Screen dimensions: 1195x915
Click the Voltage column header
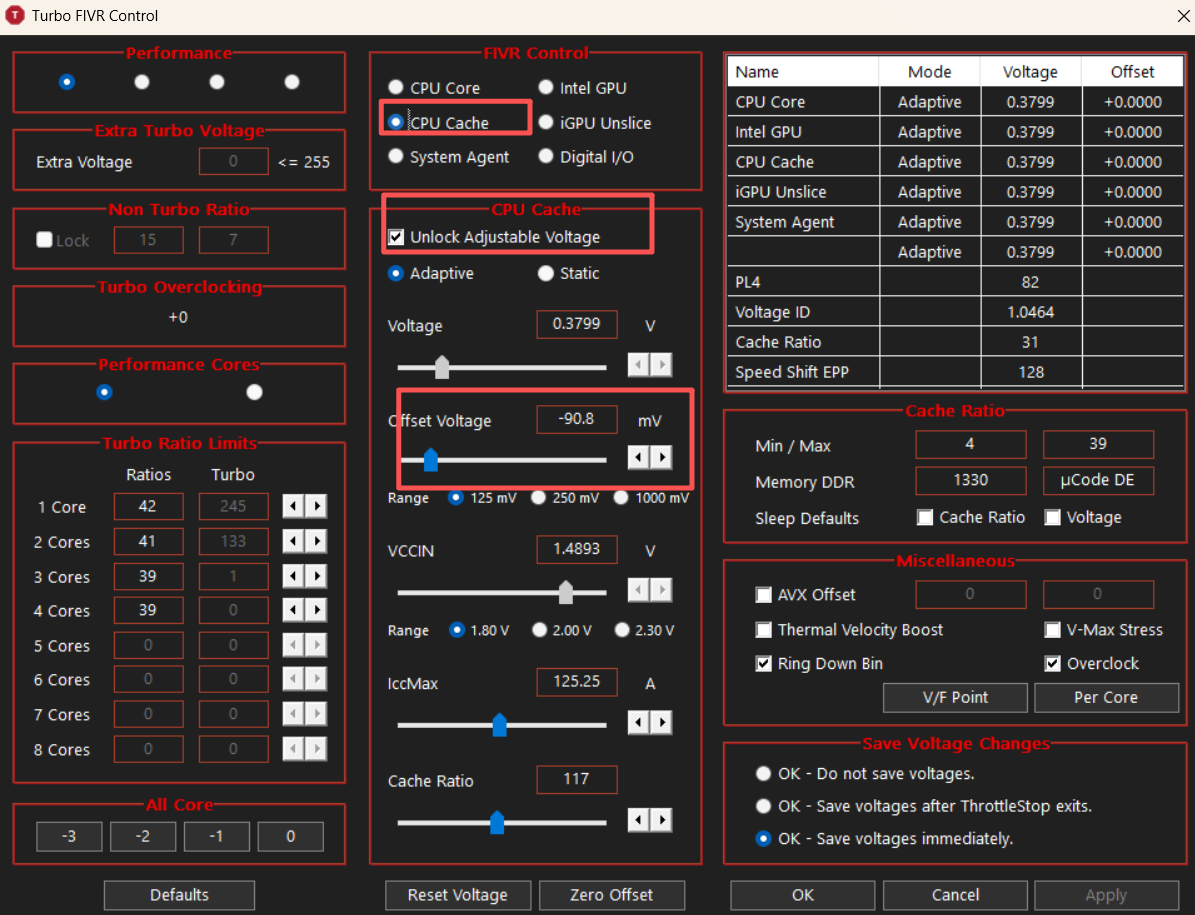[1030, 72]
